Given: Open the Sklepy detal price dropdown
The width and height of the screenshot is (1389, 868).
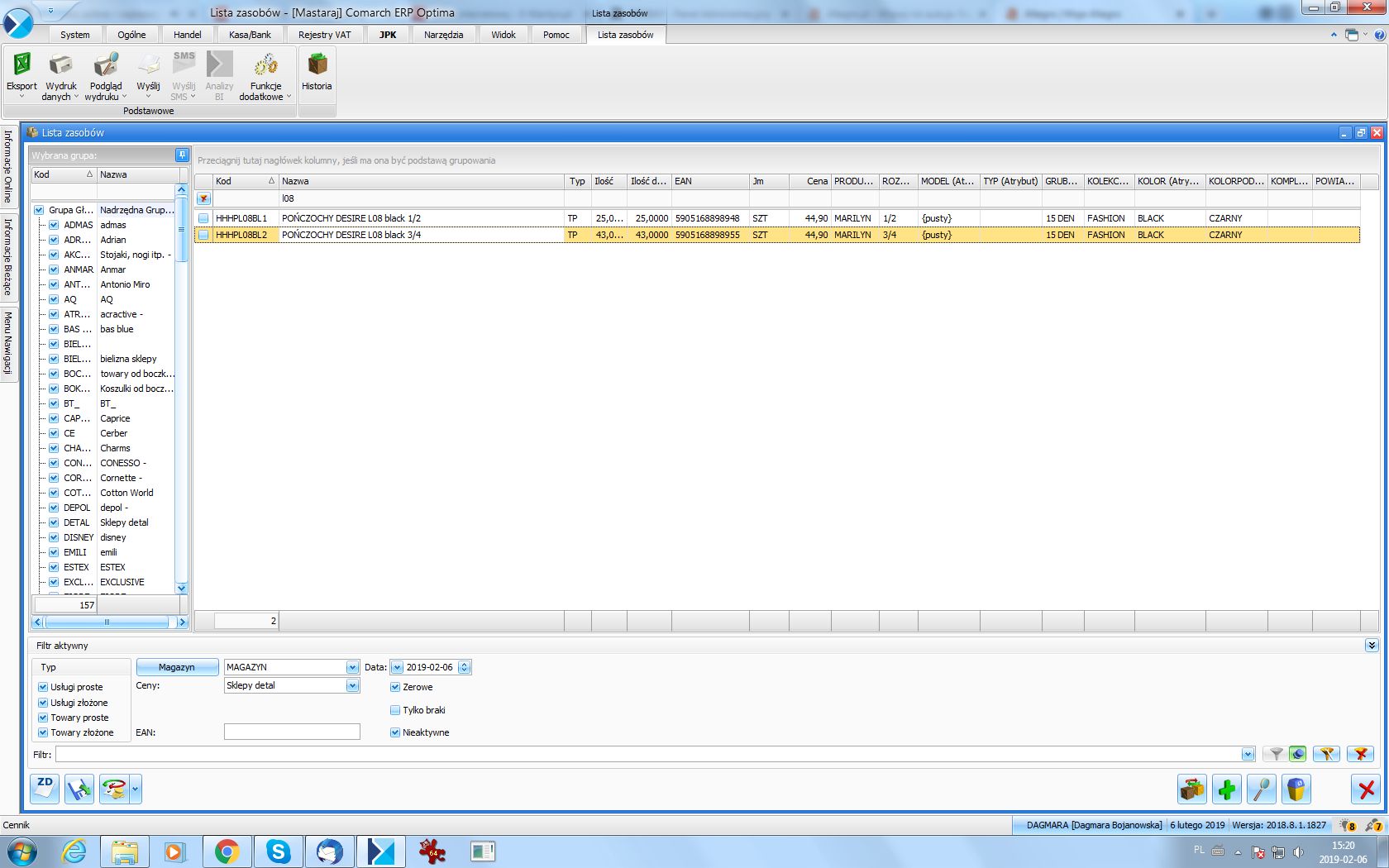Looking at the screenshot, I should [x=352, y=685].
